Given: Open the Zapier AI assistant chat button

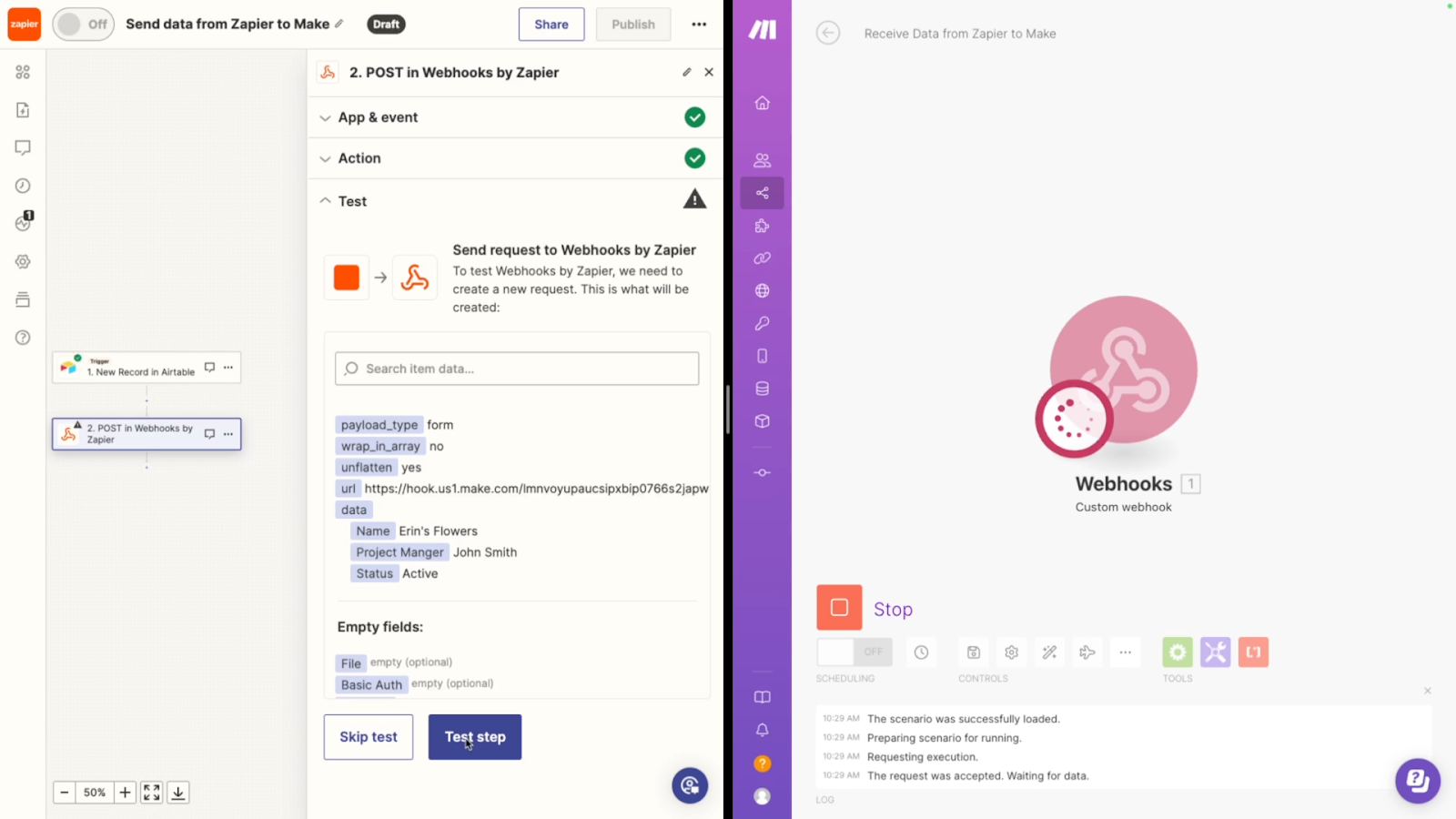Looking at the screenshot, I should point(690,785).
